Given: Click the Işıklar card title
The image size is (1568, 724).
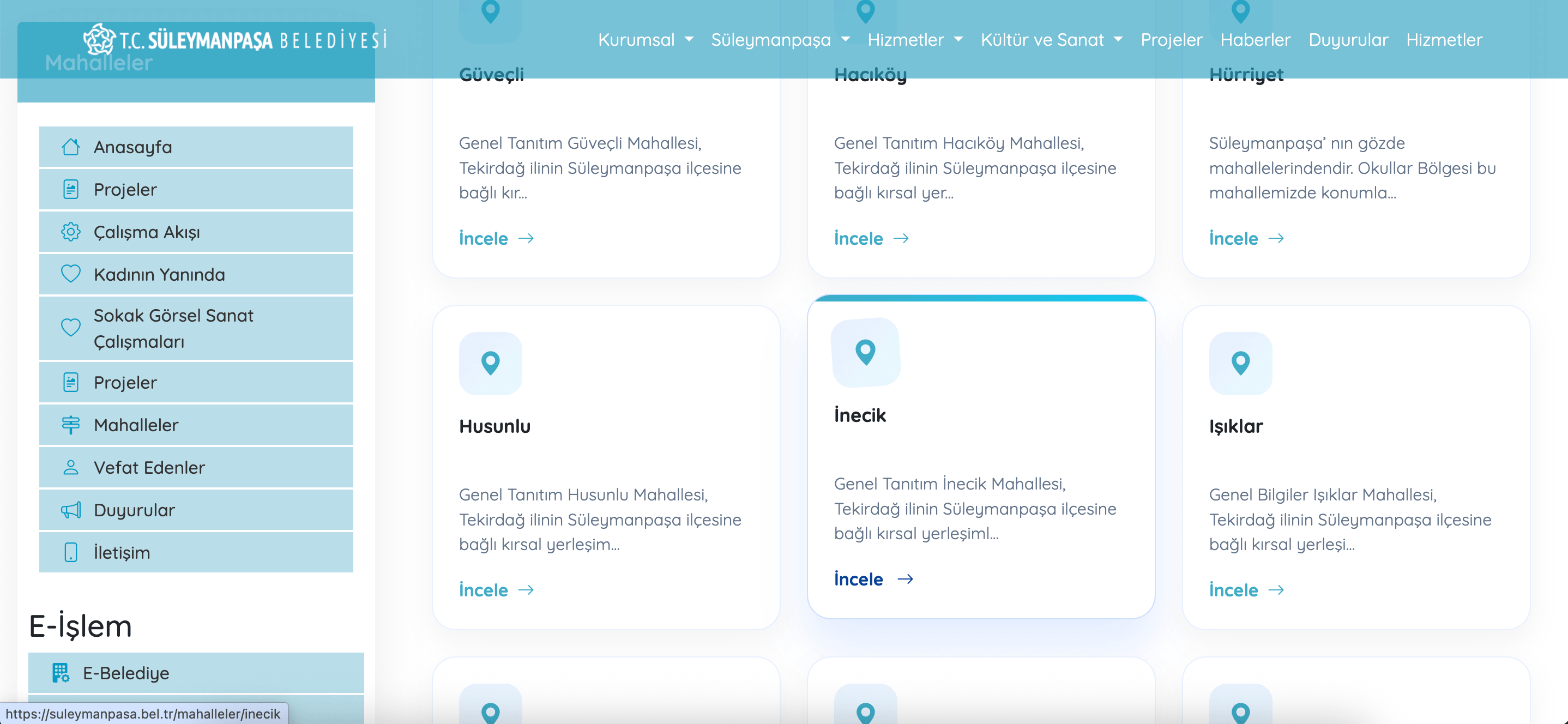Looking at the screenshot, I should tap(1235, 426).
